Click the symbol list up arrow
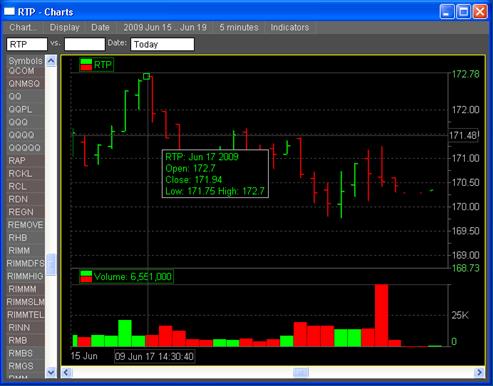Screen dimensions: 493x386 click(51, 61)
